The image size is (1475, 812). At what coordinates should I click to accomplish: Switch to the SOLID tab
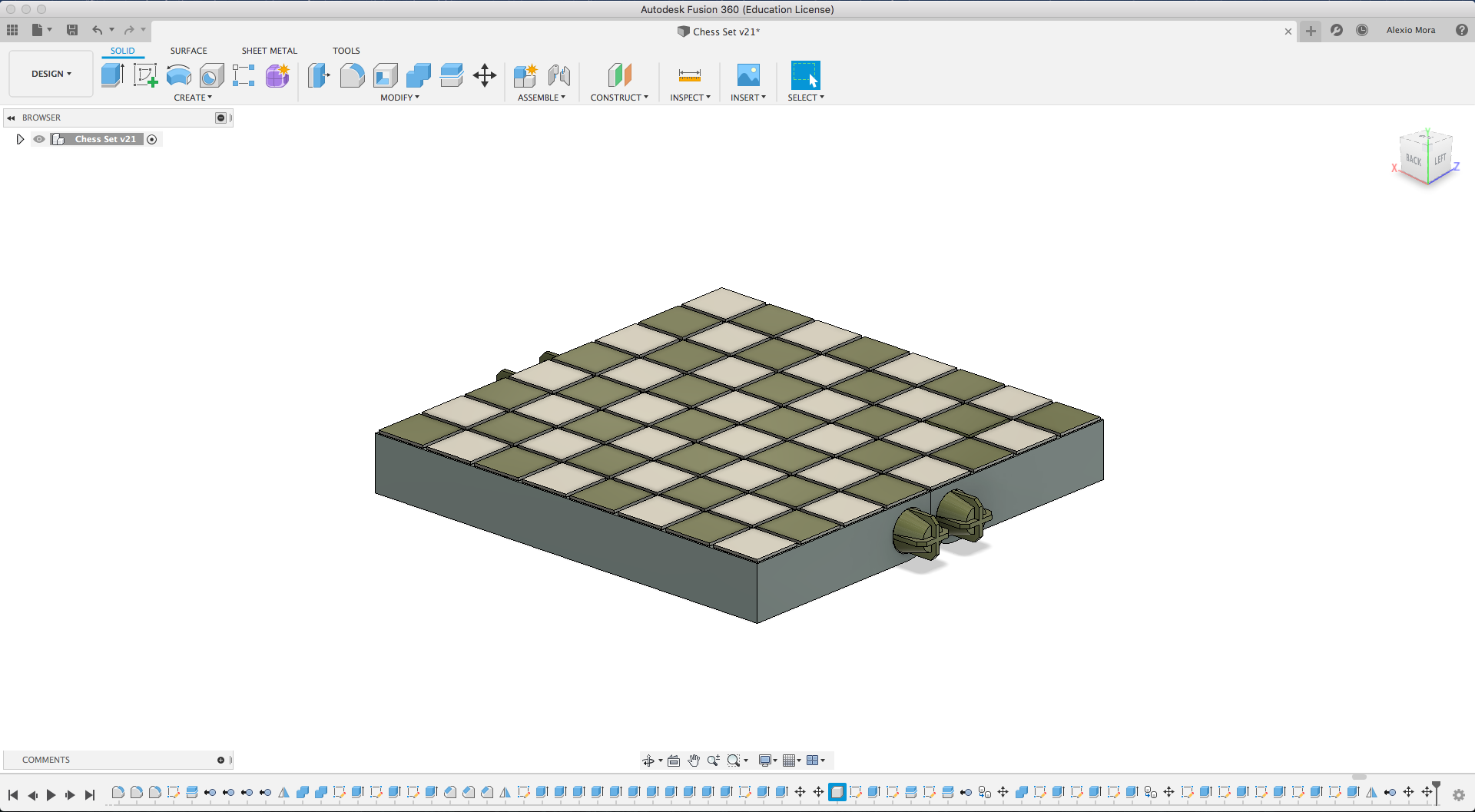(123, 51)
